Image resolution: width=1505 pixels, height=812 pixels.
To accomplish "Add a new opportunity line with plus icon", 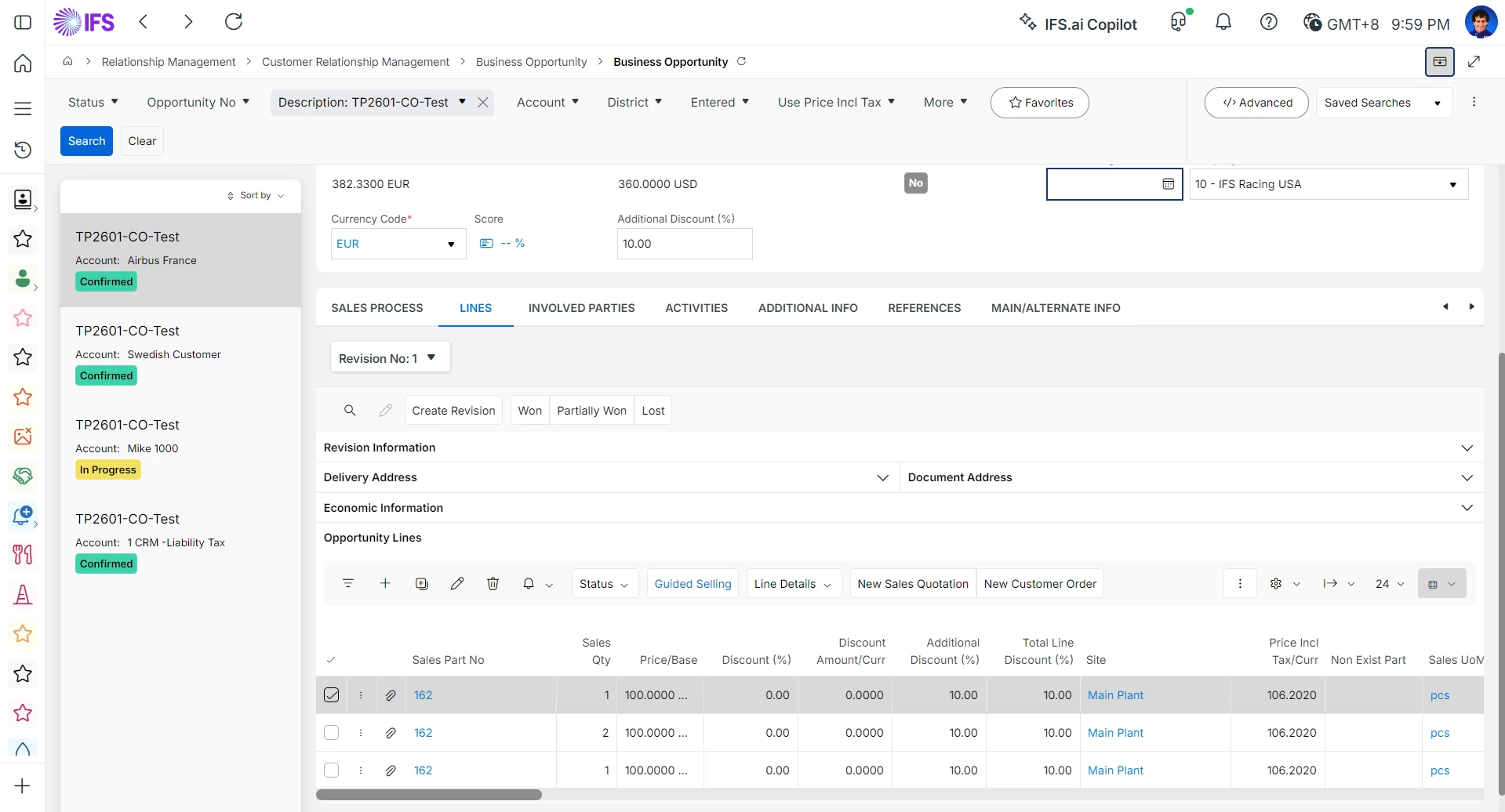I will pos(385,584).
